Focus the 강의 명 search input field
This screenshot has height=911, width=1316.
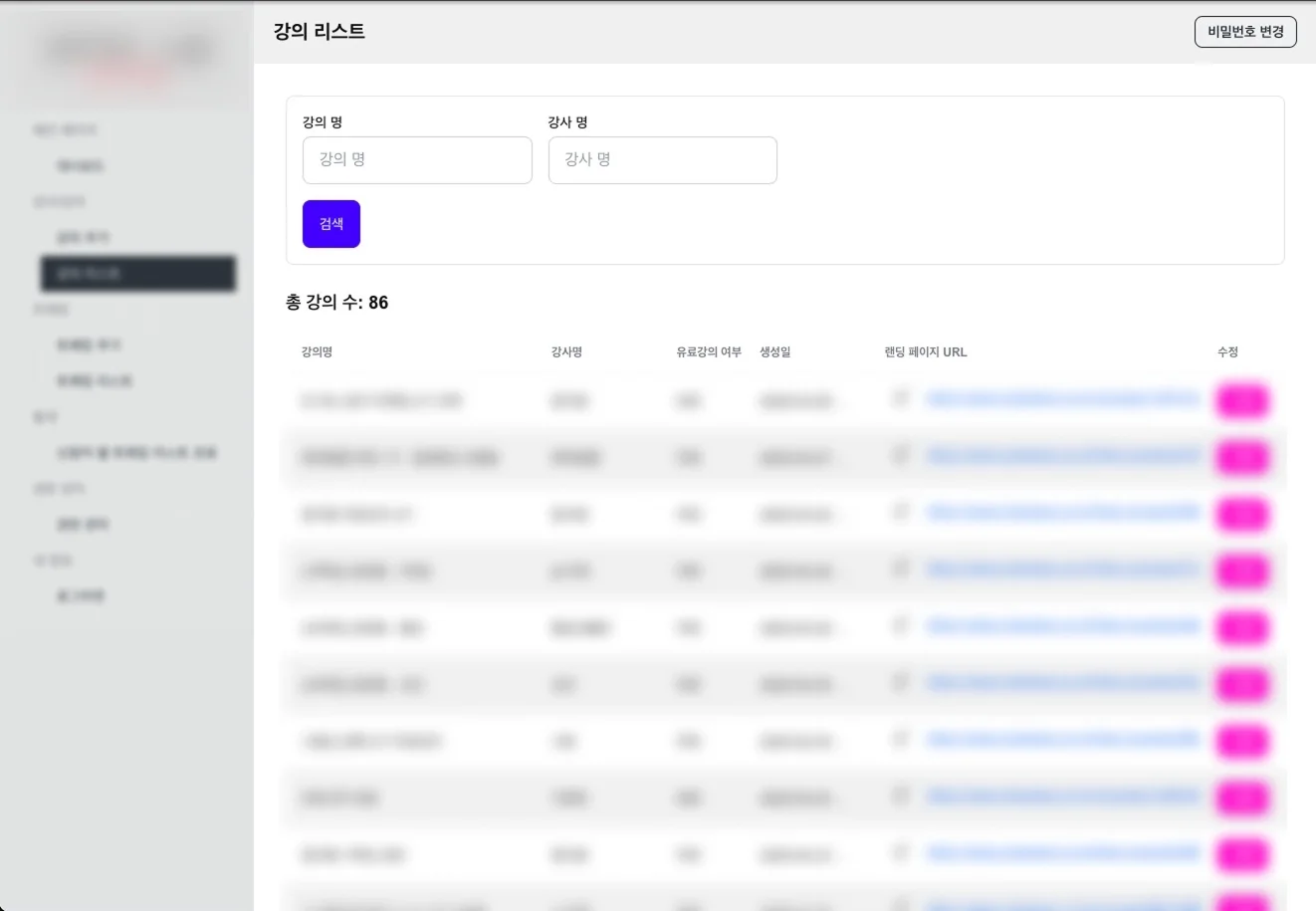(417, 160)
